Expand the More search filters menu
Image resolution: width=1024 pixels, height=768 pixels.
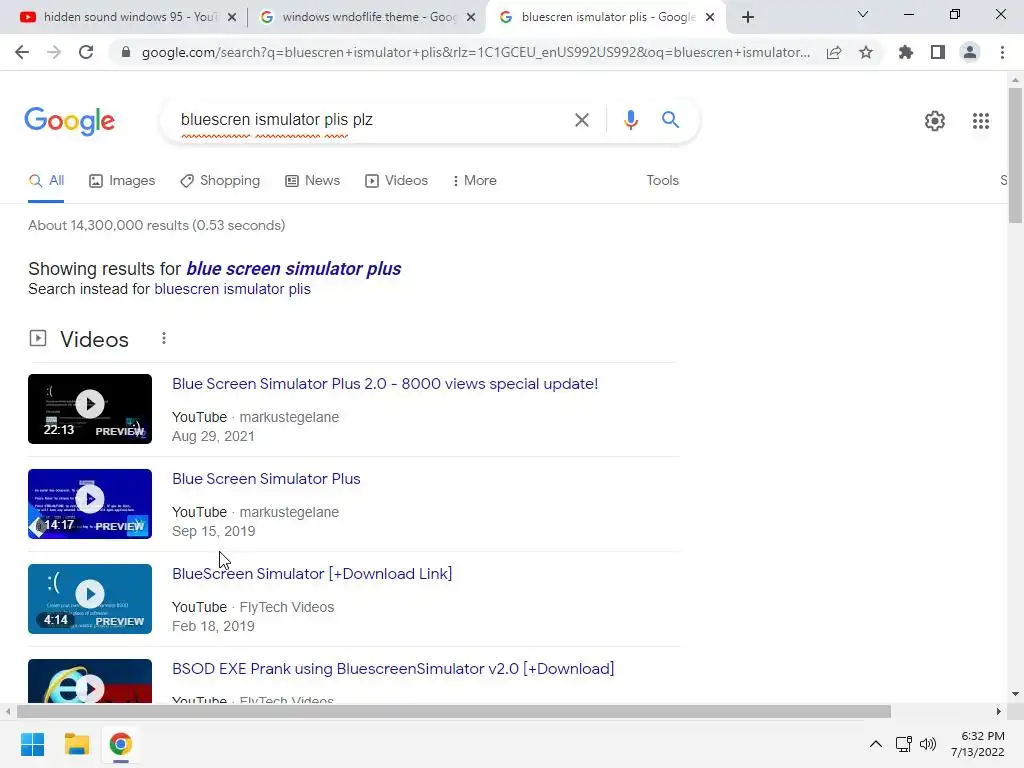475,181
